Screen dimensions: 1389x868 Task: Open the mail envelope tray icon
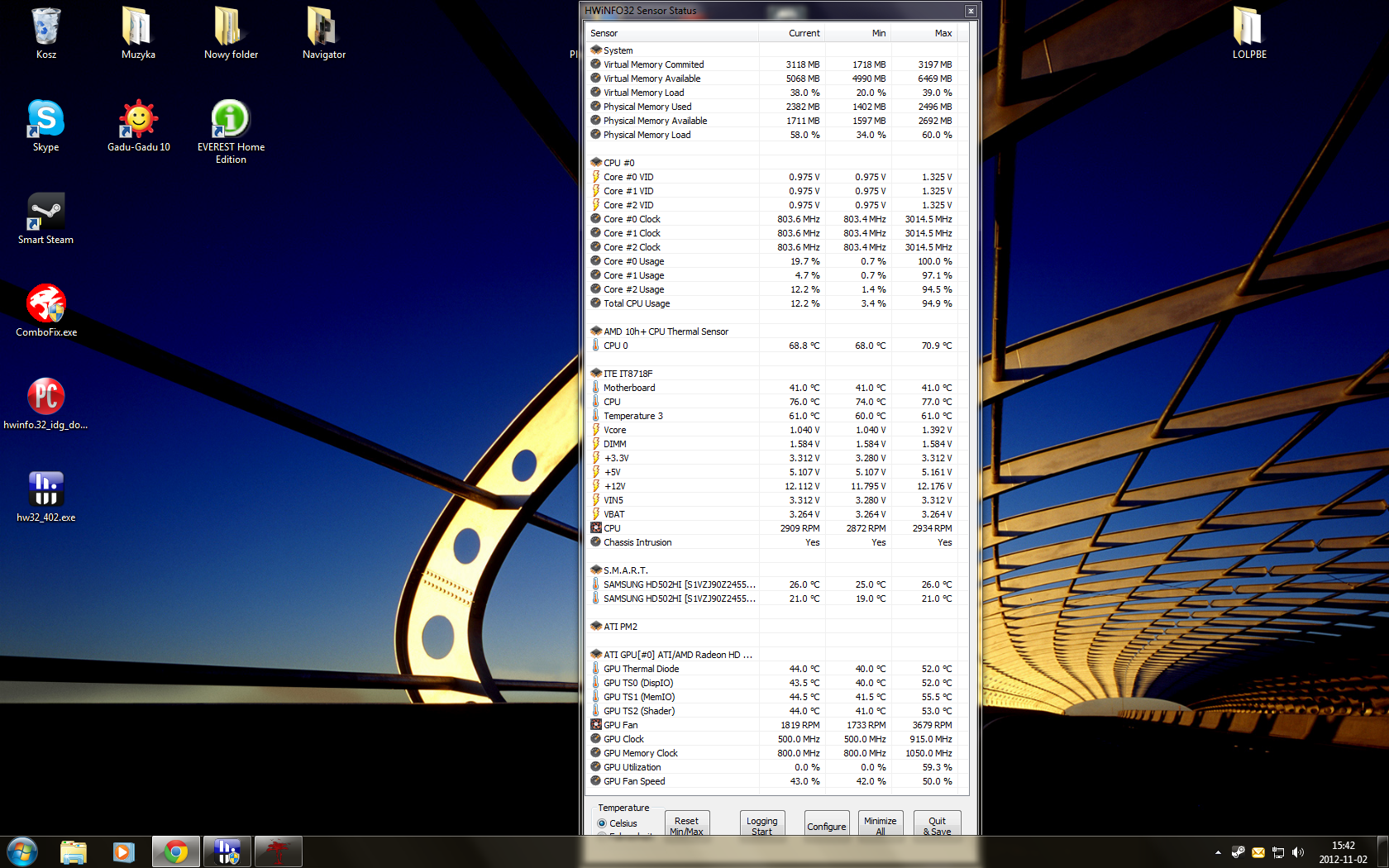tap(1258, 852)
